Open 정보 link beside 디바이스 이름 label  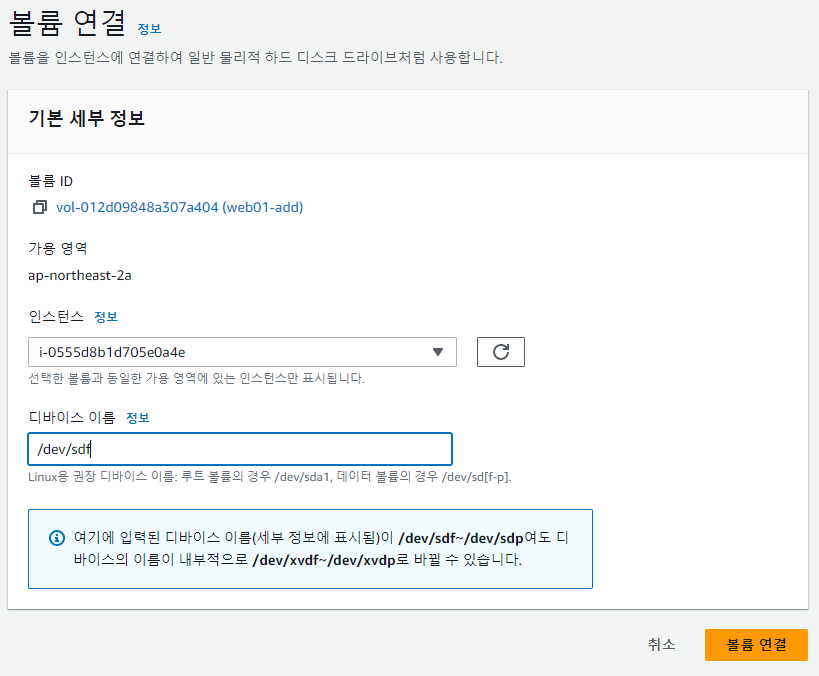click(x=137, y=417)
